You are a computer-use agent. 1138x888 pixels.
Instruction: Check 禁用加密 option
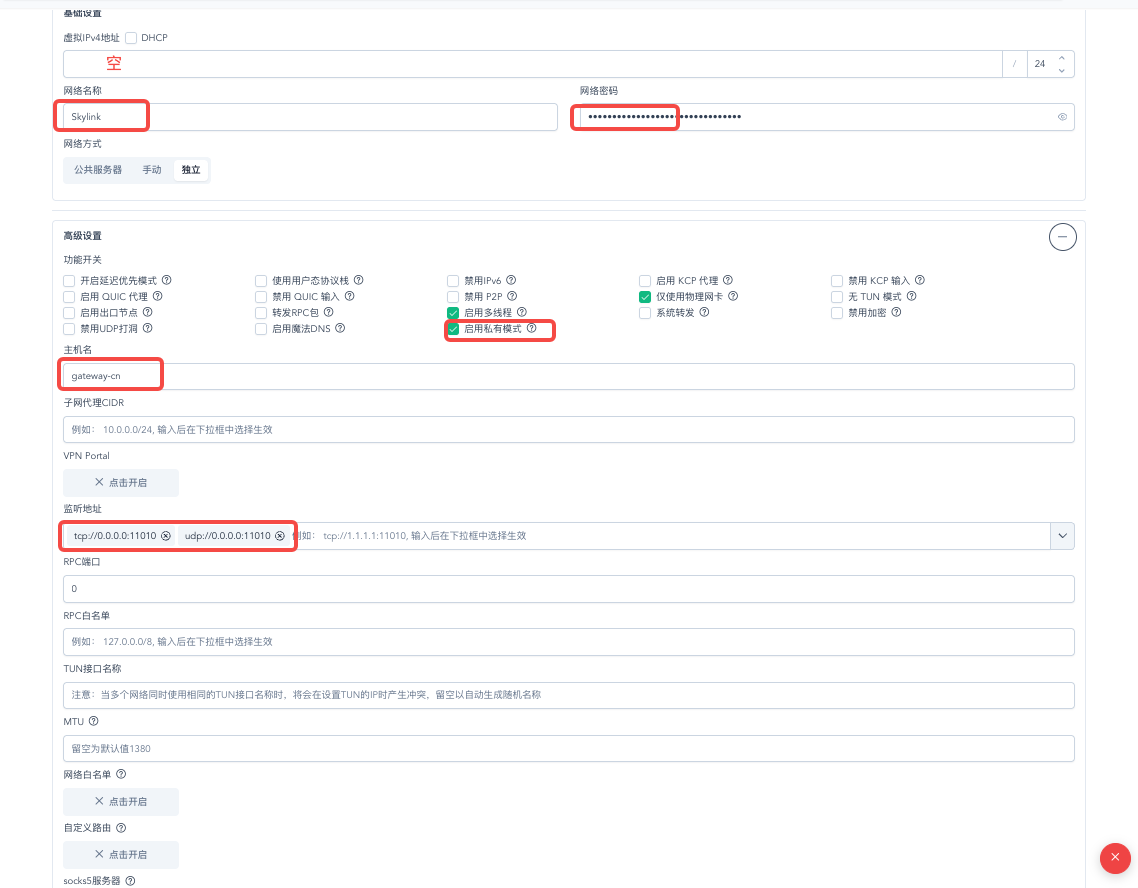837,313
